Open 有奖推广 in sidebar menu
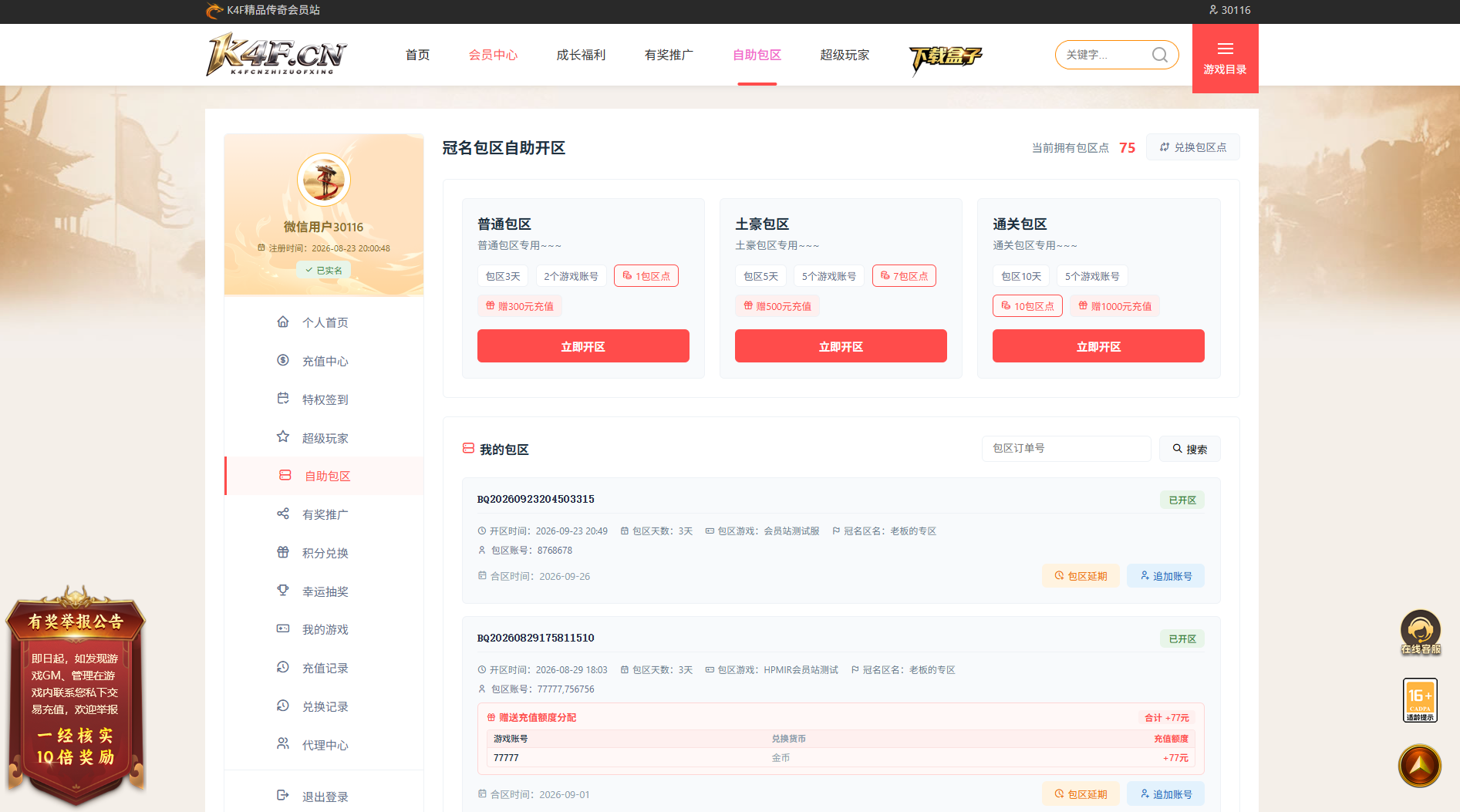 point(324,514)
